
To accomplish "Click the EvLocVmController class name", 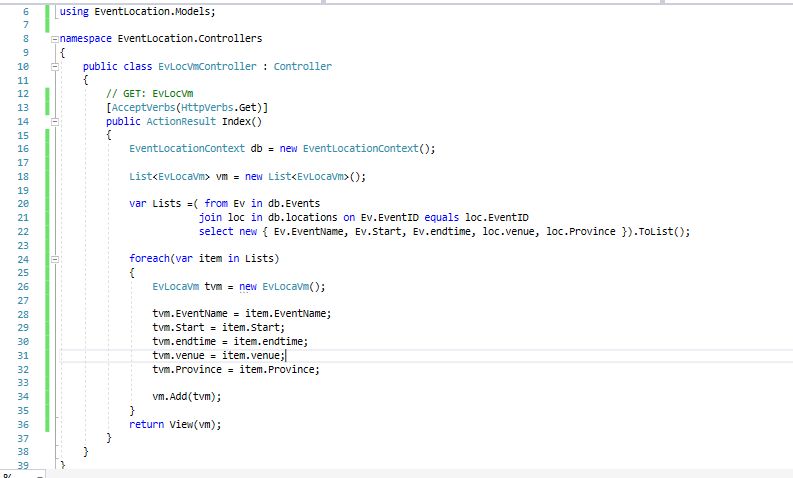I will tap(207, 67).
